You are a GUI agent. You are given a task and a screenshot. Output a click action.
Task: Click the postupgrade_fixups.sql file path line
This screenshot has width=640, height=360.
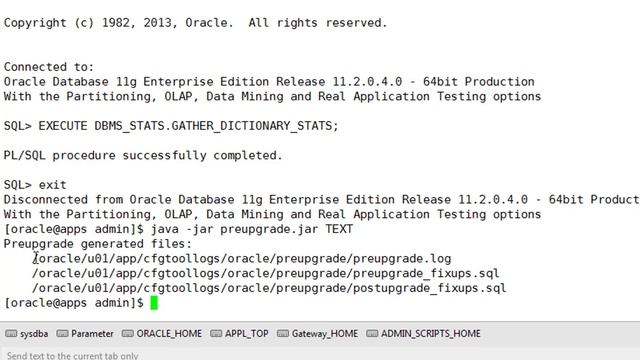(x=269, y=288)
